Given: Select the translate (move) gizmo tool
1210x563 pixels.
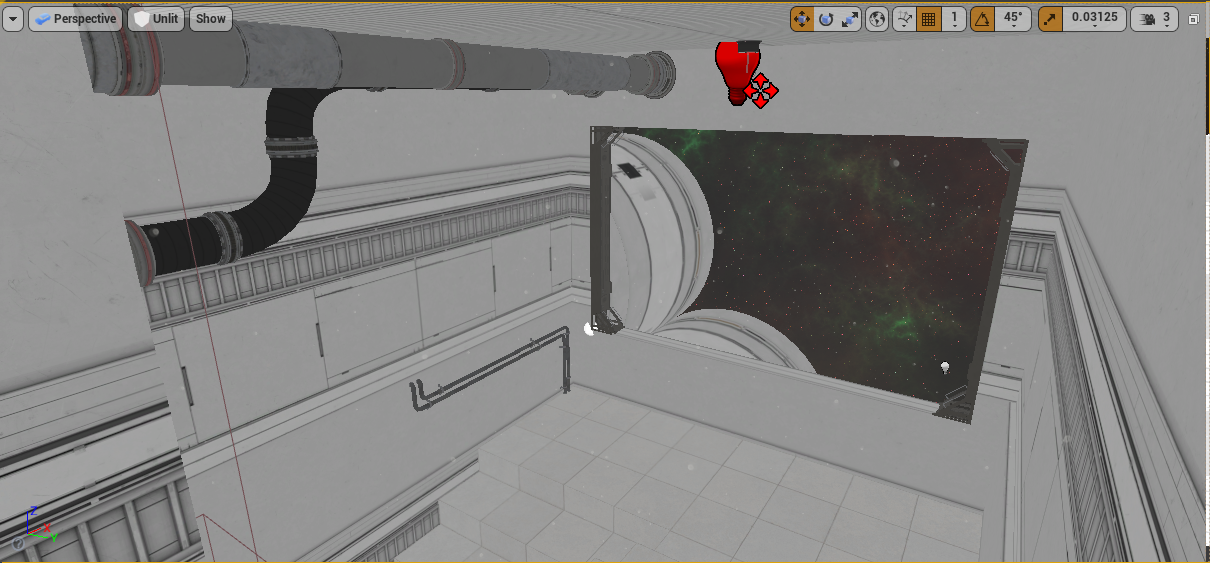Looking at the screenshot, I should coord(802,18).
